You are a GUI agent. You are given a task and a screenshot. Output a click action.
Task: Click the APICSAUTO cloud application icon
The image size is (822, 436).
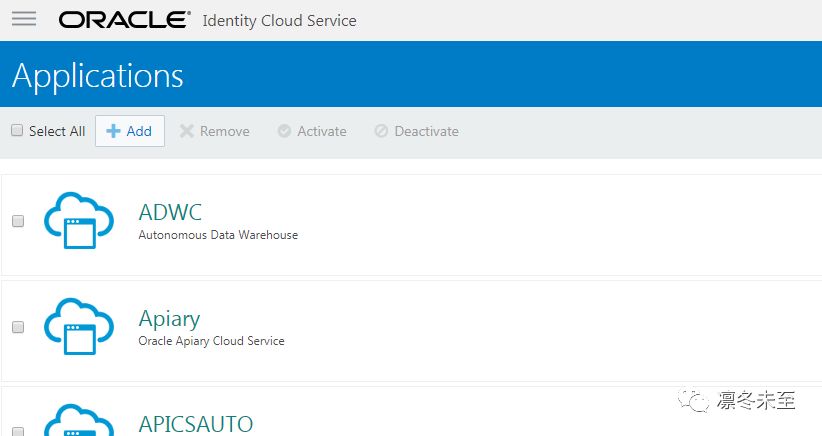79,420
